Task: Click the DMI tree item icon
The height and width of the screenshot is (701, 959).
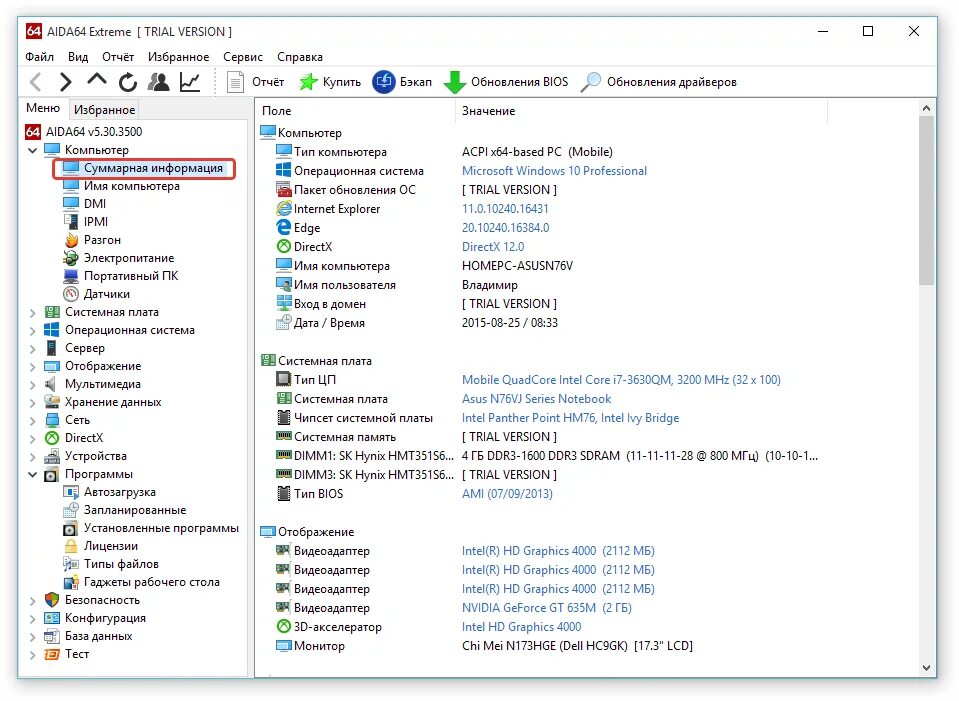Action: (71, 204)
